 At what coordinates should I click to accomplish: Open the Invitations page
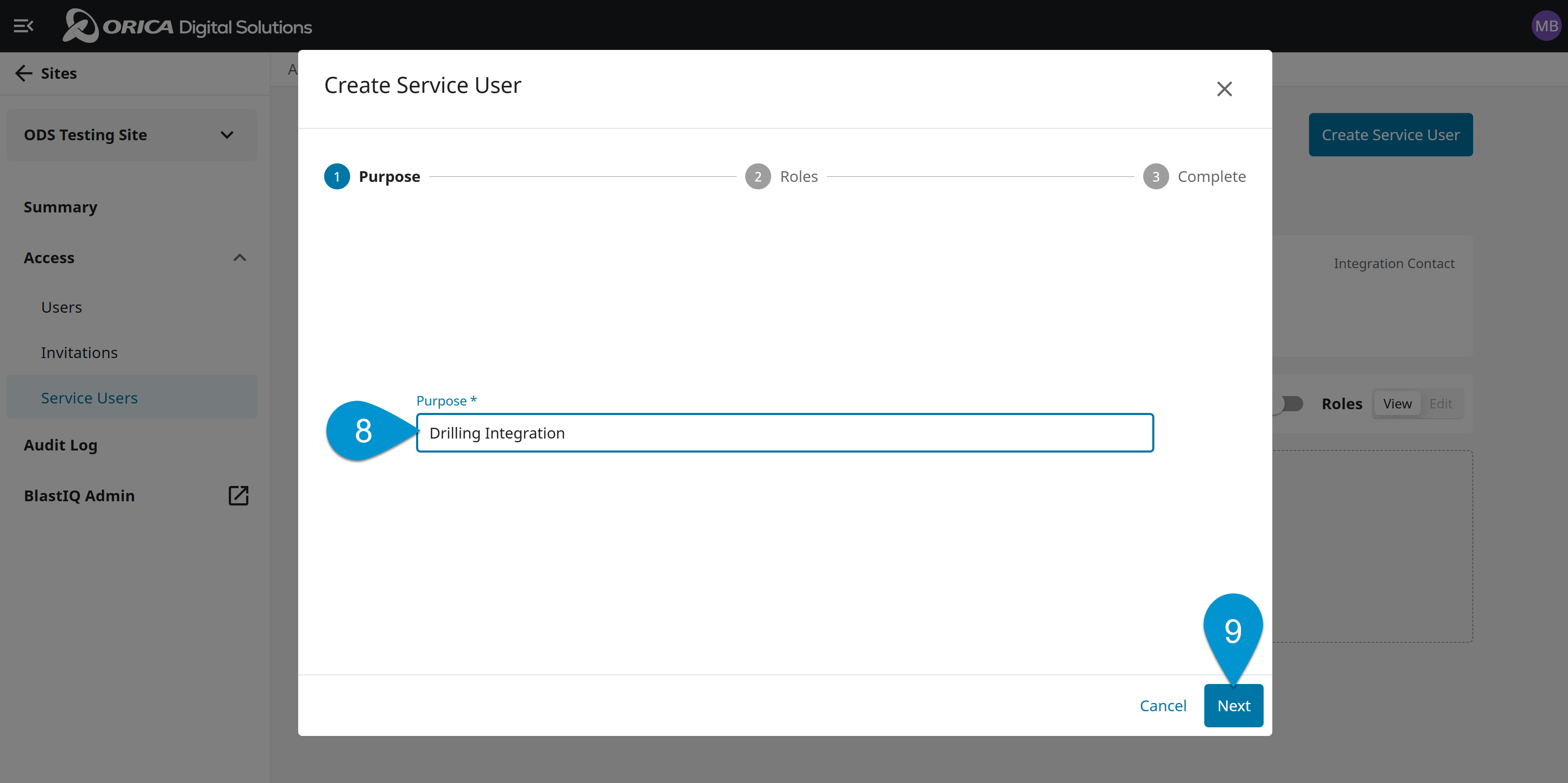click(79, 353)
